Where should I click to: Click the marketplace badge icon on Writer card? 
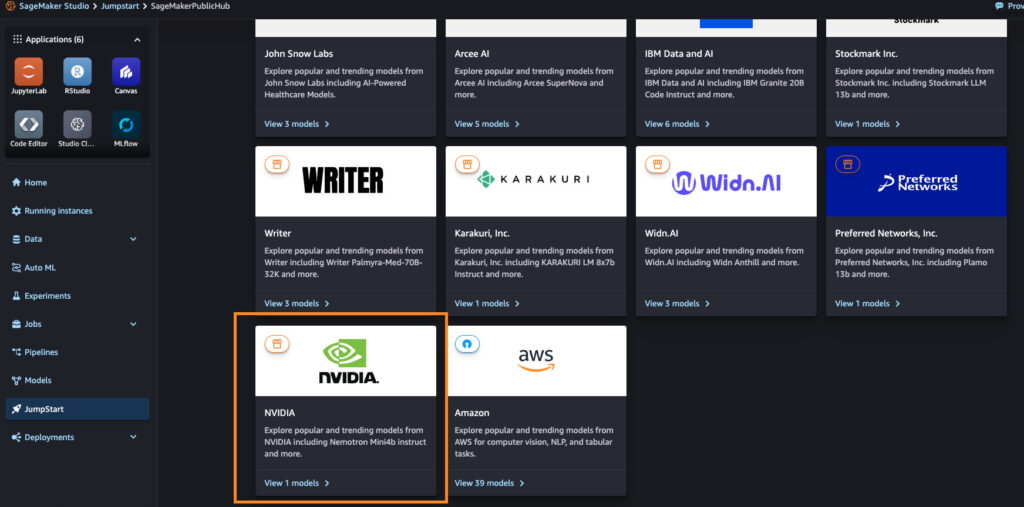click(x=277, y=164)
